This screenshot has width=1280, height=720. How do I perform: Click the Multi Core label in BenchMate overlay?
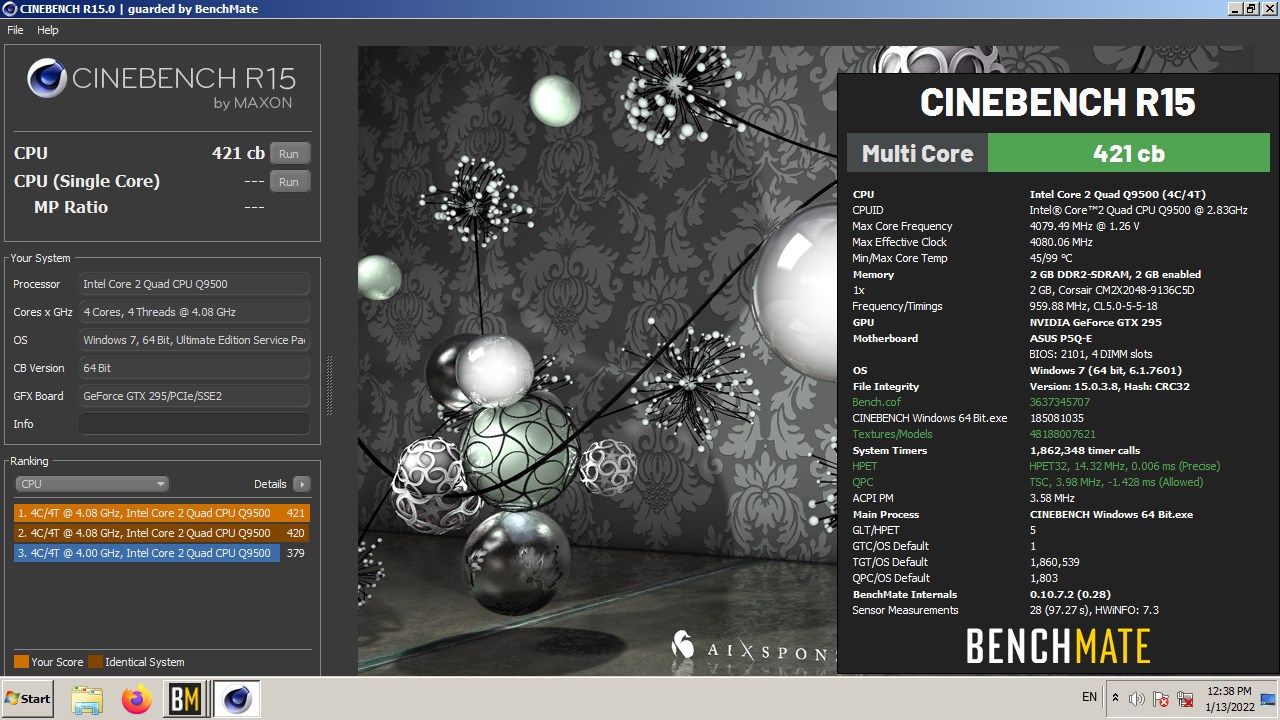tap(917, 153)
